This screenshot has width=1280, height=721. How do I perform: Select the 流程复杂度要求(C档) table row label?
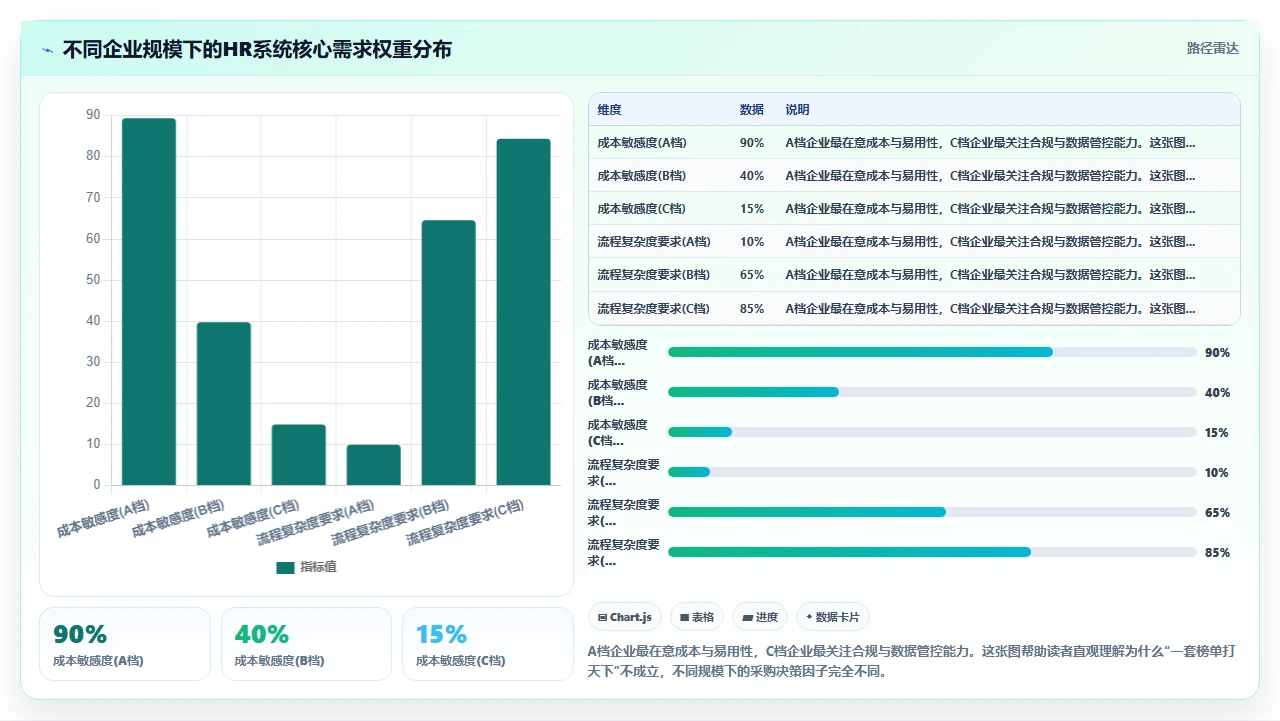pos(654,309)
